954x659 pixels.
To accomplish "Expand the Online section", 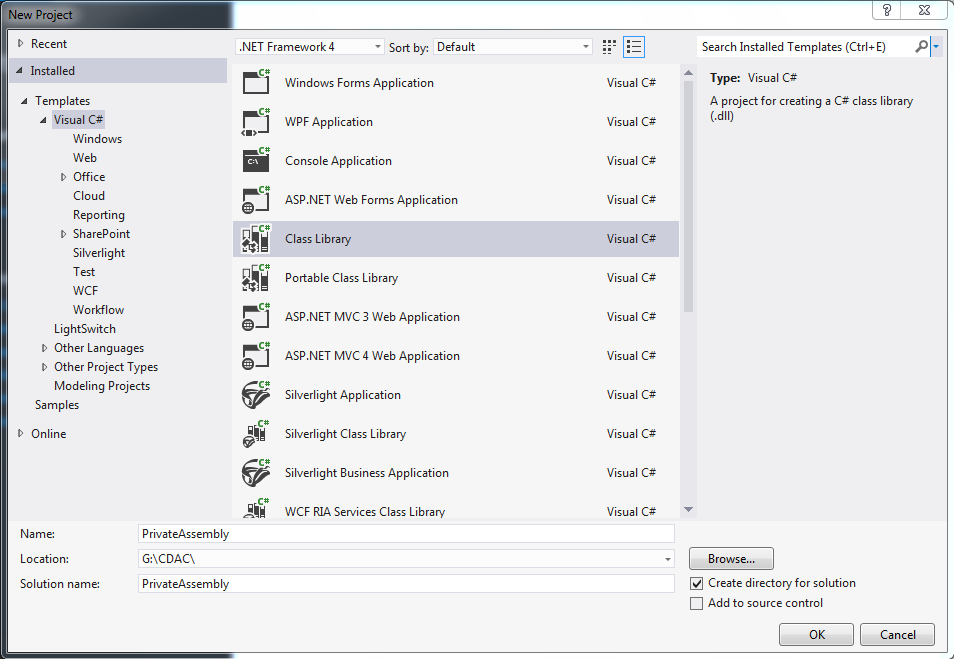I will (x=22, y=434).
